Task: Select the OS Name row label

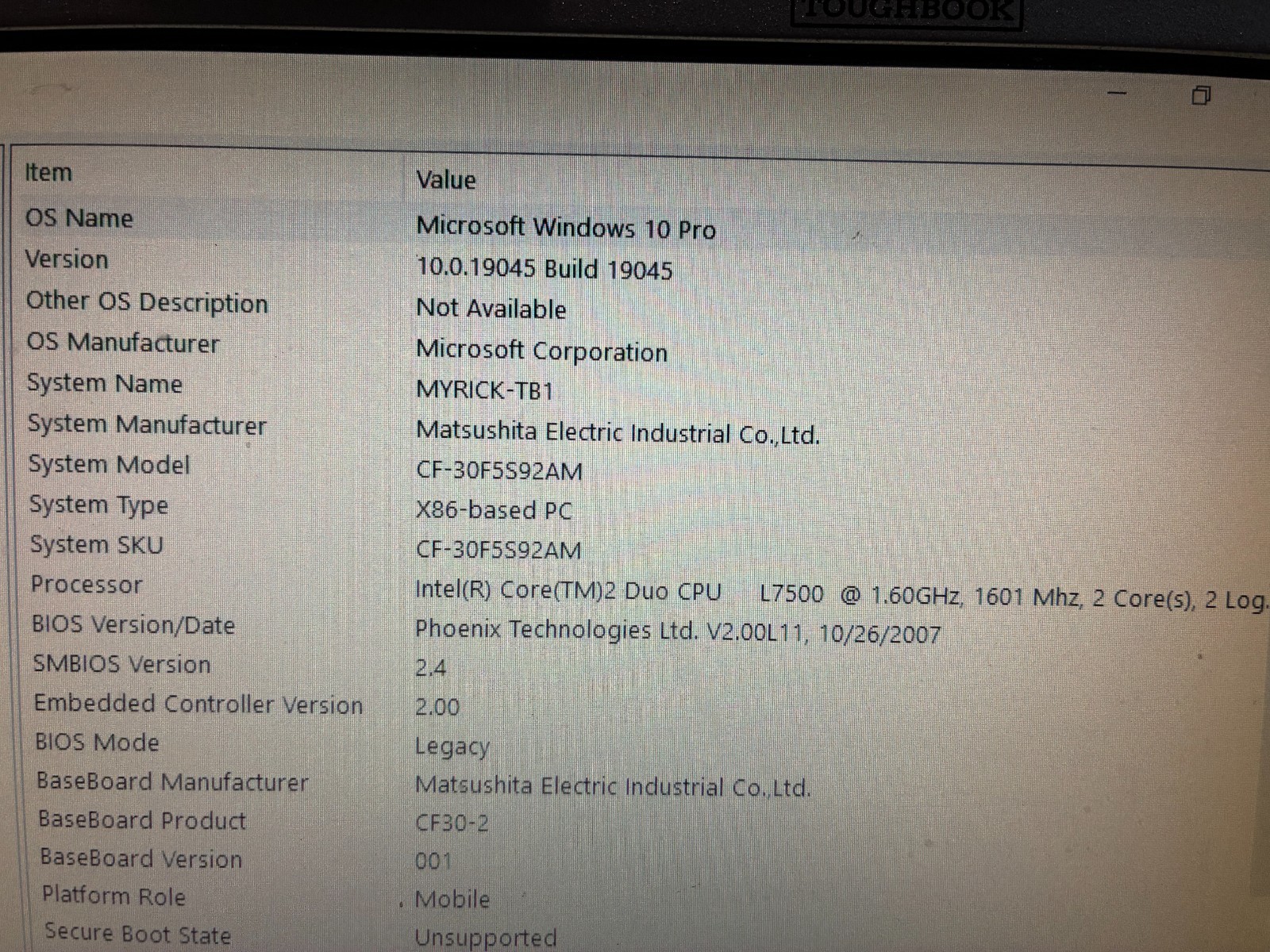Action: (79, 218)
